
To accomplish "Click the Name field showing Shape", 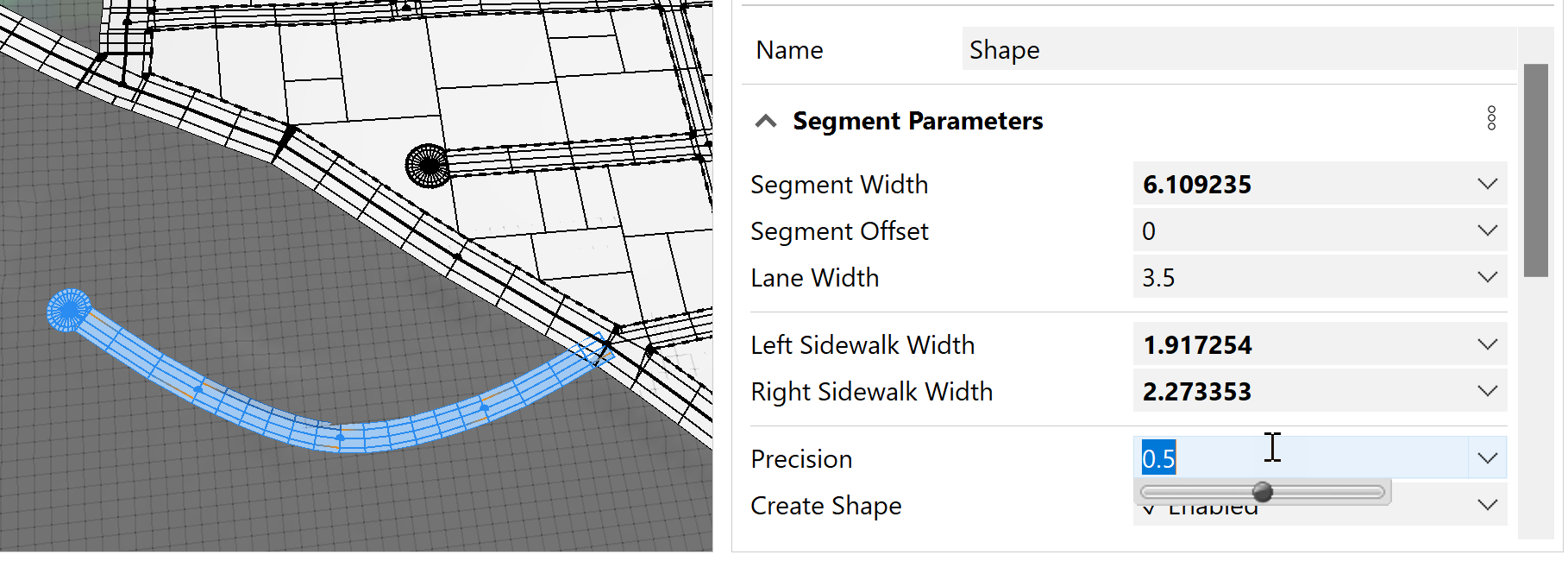I will click(x=1207, y=49).
